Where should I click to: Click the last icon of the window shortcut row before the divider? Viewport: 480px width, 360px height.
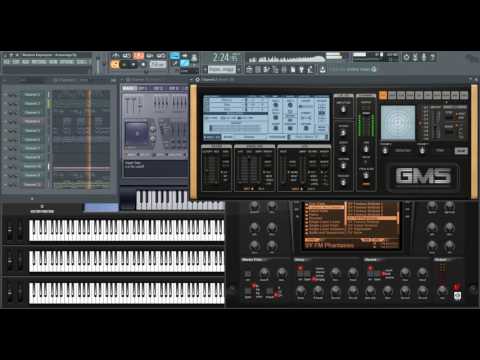tap(310, 69)
